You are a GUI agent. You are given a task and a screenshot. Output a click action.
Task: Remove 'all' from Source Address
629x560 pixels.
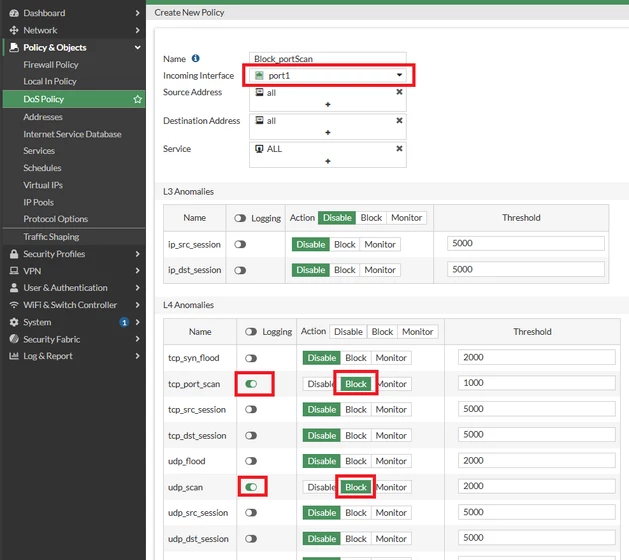(399, 92)
